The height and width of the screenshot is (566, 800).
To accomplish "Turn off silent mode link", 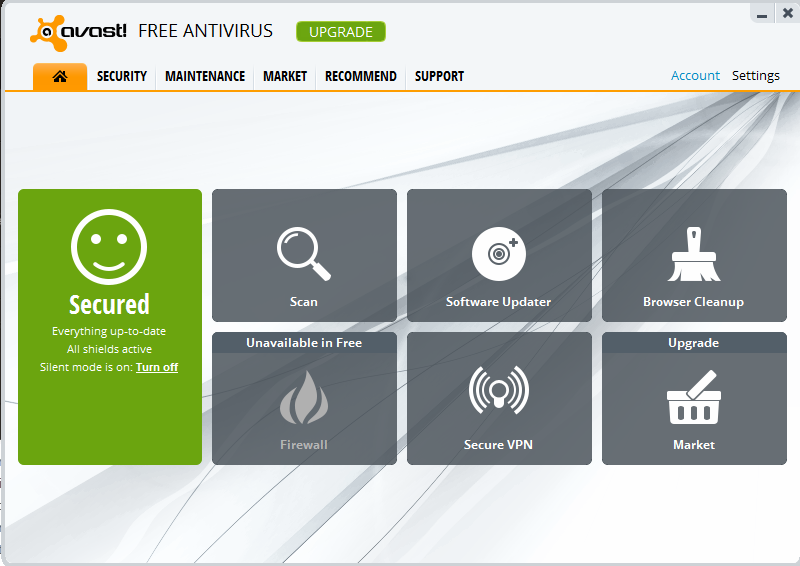I will (x=157, y=367).
